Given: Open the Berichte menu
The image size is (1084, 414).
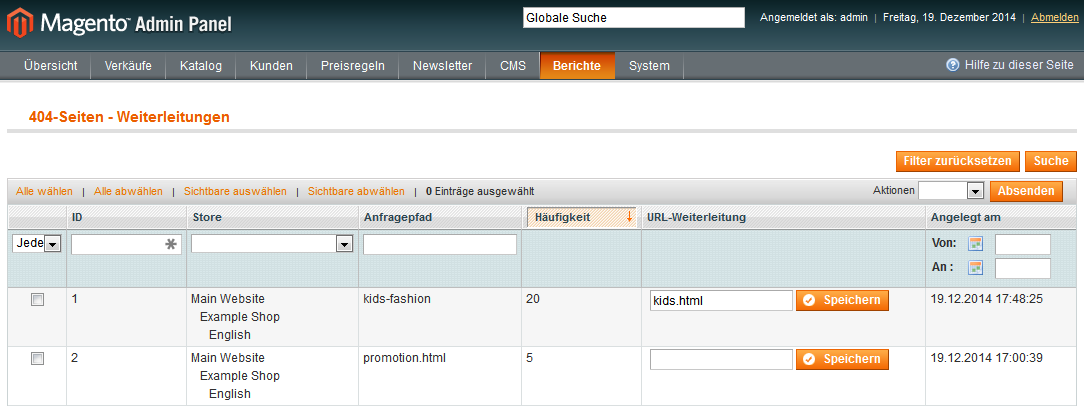Looking at the screenshot, I should coord(577,66).
